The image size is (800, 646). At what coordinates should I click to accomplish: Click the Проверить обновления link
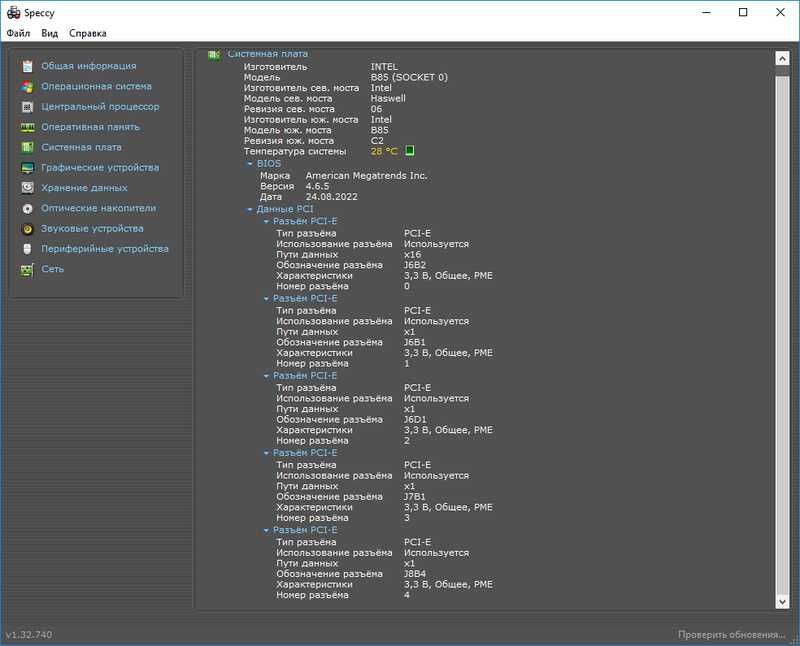[x=731, y=635]
